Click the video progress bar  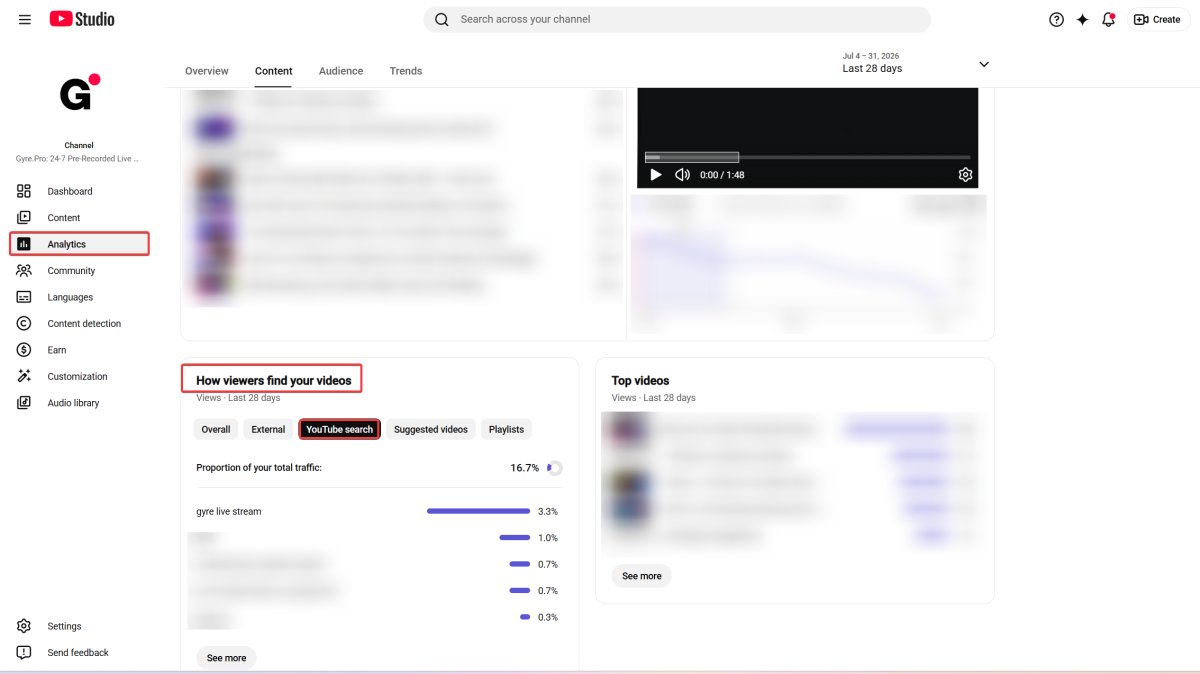click(x=807, y=157)
